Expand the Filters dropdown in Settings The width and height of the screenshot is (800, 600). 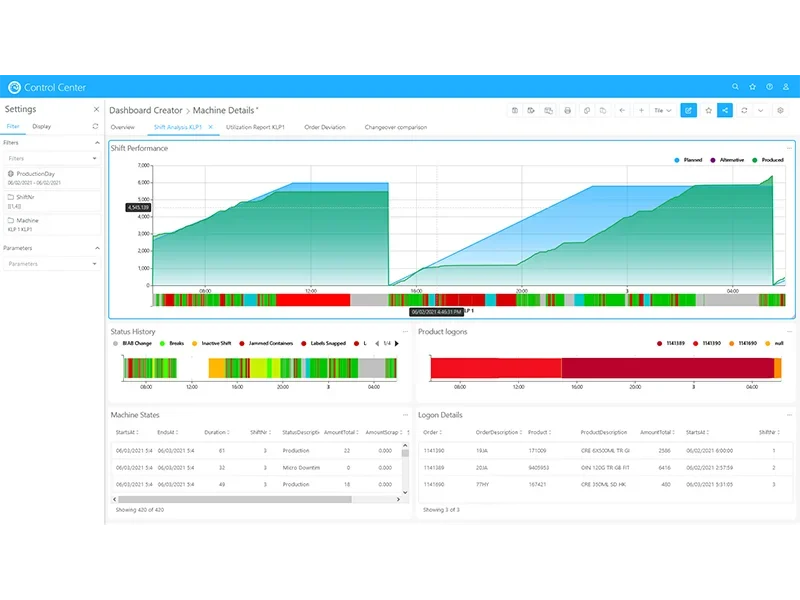[x=50, y=158]
